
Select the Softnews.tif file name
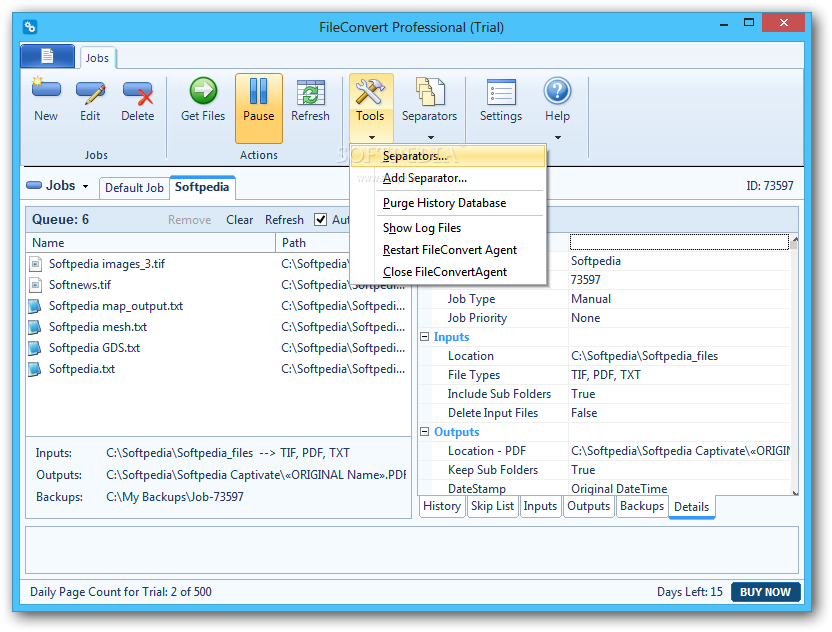(80, 285)
